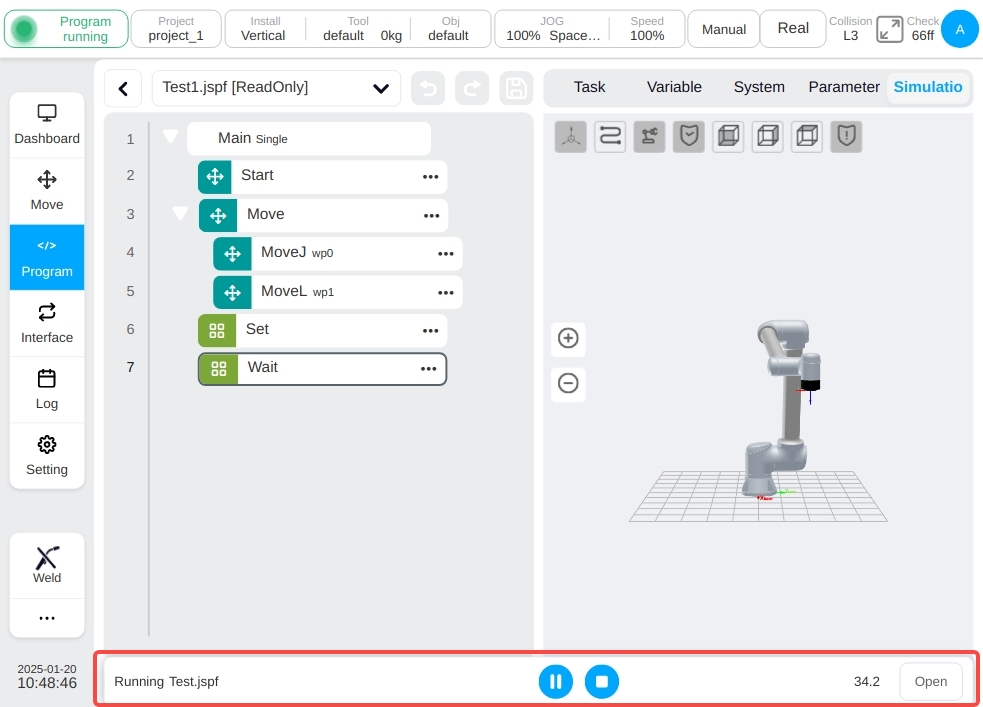Select the Start program node
This screenshot has height=707, width=983.
coord(323,177)
